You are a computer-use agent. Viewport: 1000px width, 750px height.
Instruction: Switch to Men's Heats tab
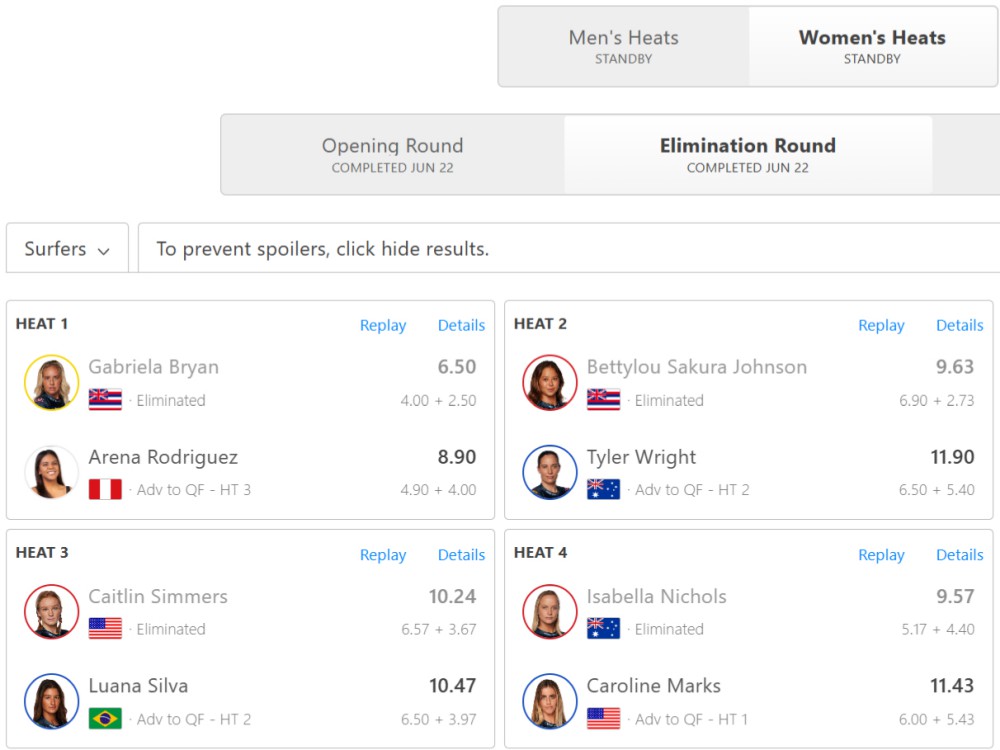click(623, 47)
